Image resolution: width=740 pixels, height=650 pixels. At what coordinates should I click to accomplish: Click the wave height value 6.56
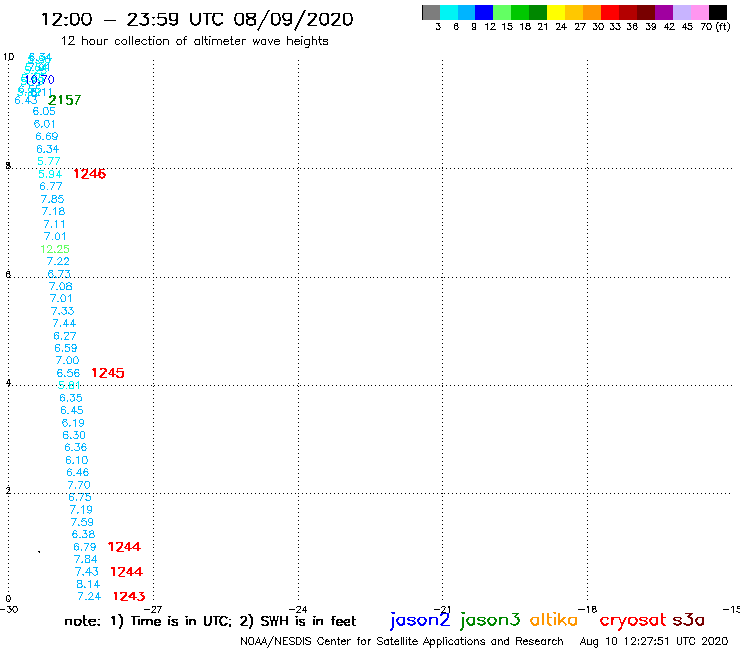click(x=68, y=373)
